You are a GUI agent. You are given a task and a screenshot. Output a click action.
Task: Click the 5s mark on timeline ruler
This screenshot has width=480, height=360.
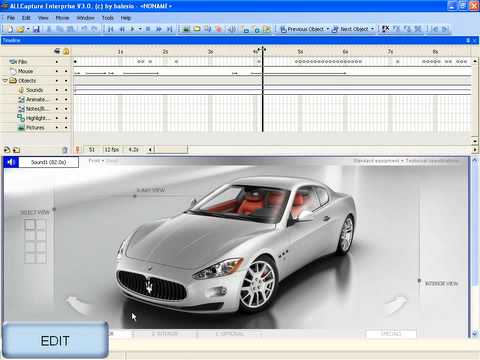(x=300, y=52)
